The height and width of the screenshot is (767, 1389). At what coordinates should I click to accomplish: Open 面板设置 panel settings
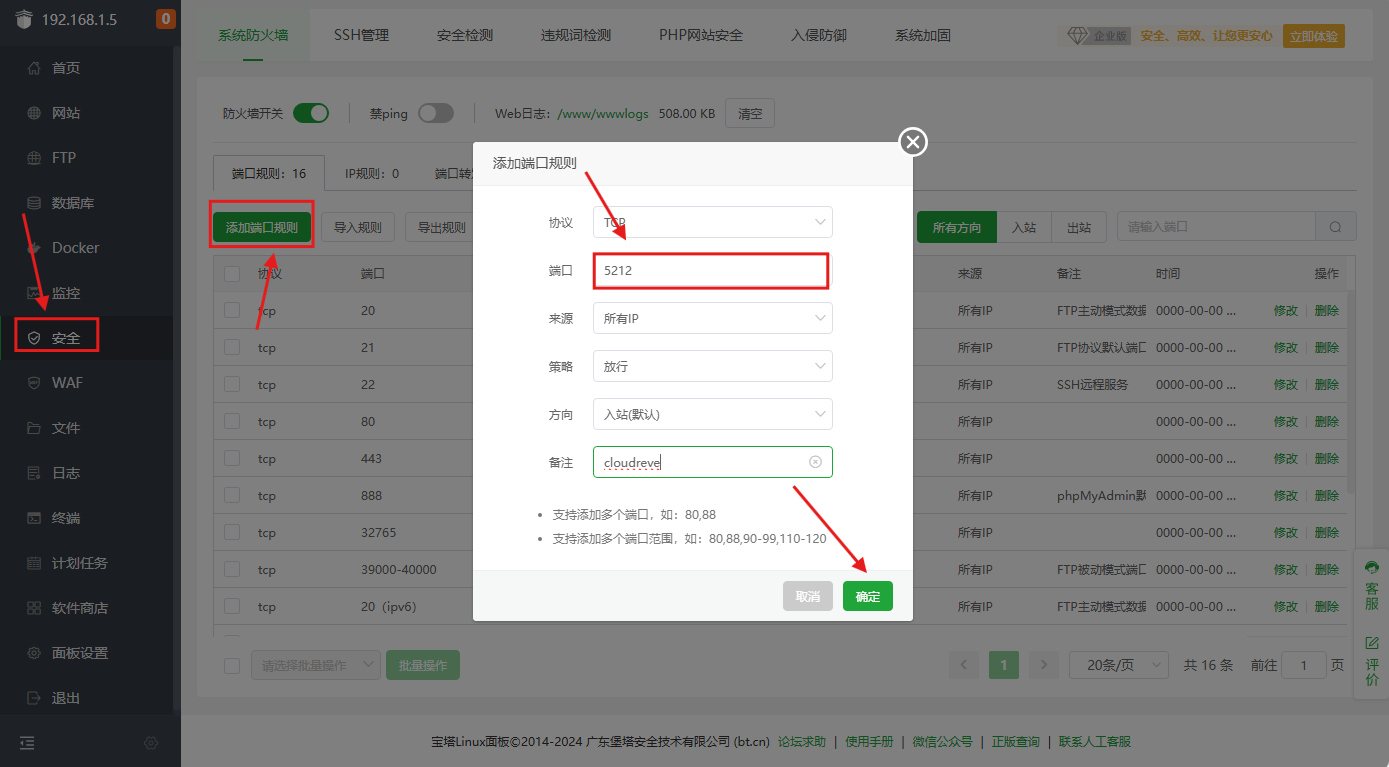point(73,652)
